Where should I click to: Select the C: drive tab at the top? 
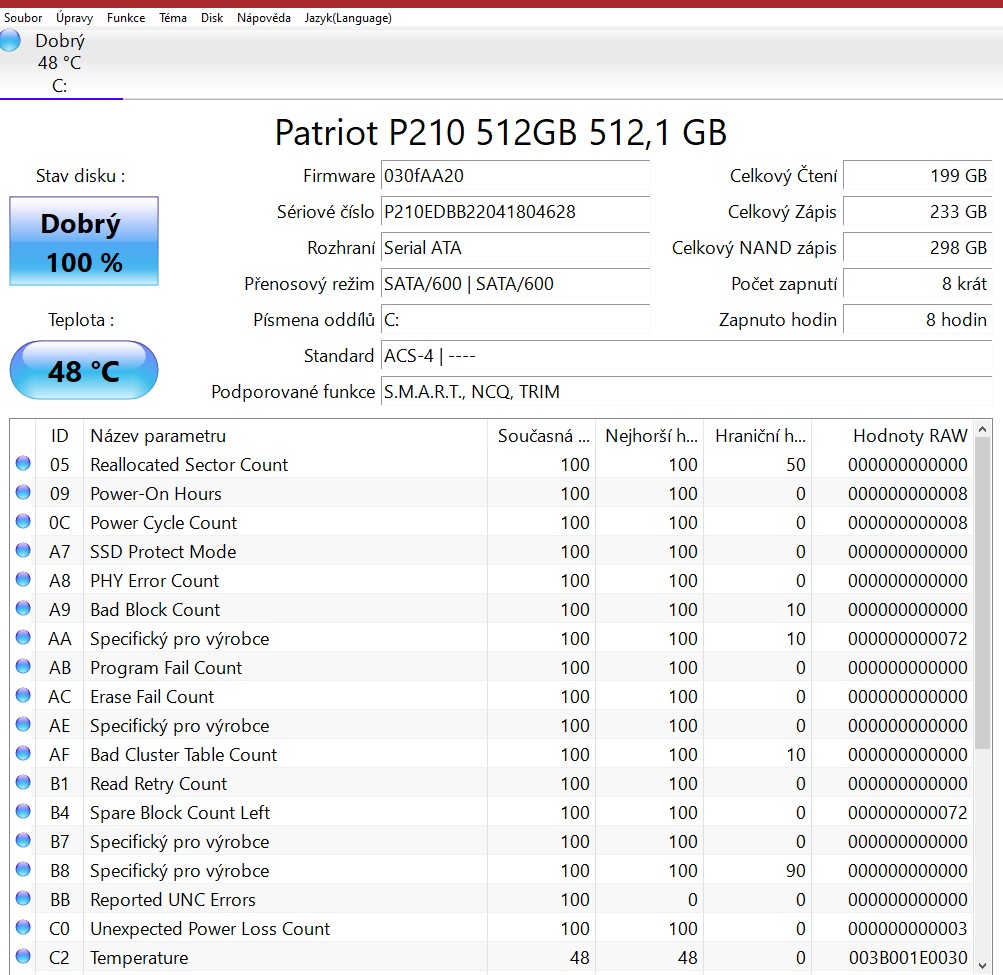click(60, 63)
